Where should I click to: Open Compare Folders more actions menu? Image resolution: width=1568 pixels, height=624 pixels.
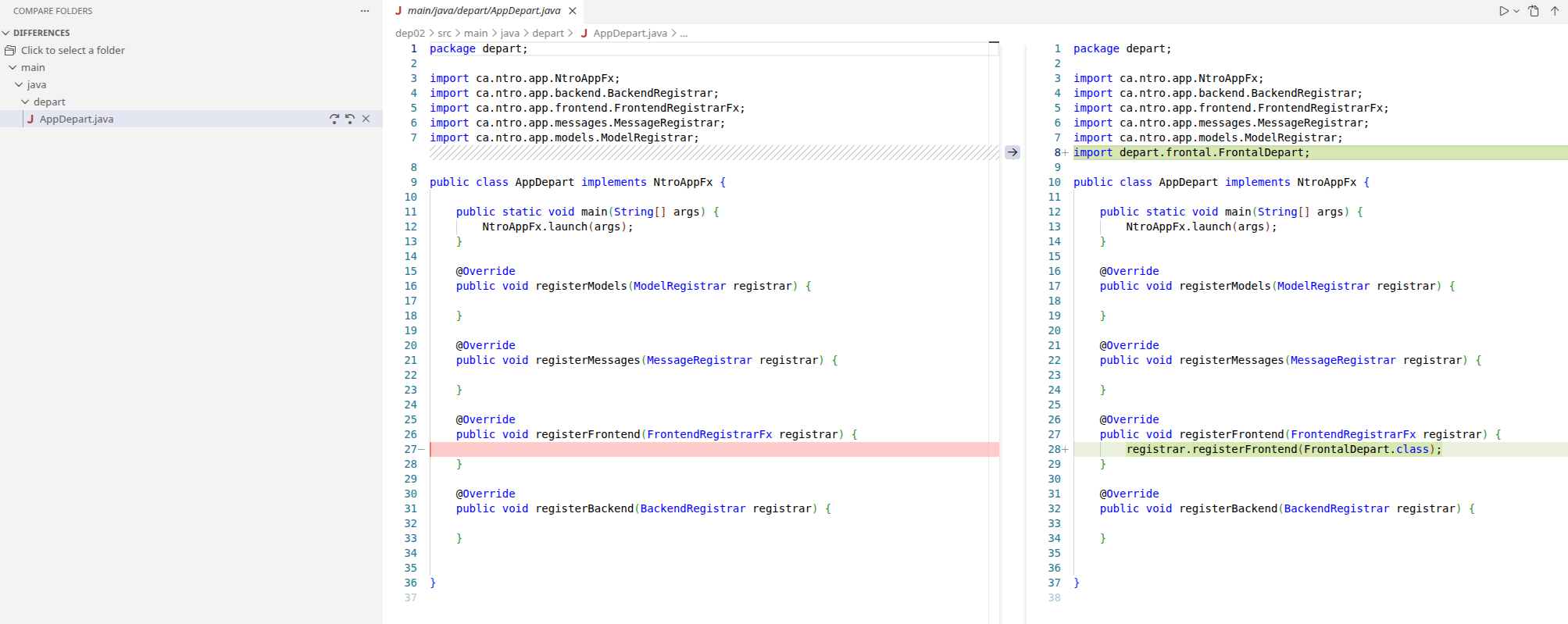[365, 11]
